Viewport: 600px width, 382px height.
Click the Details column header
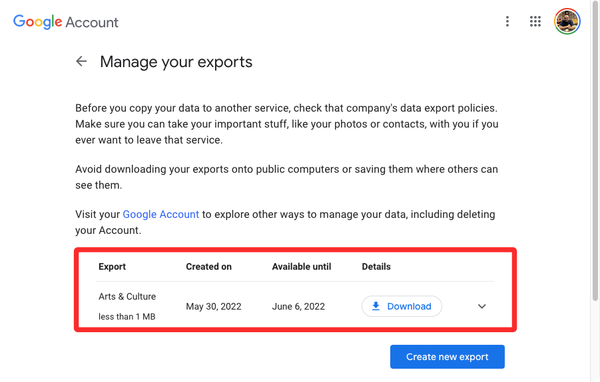pyautogui.click(x=376, y=267)
